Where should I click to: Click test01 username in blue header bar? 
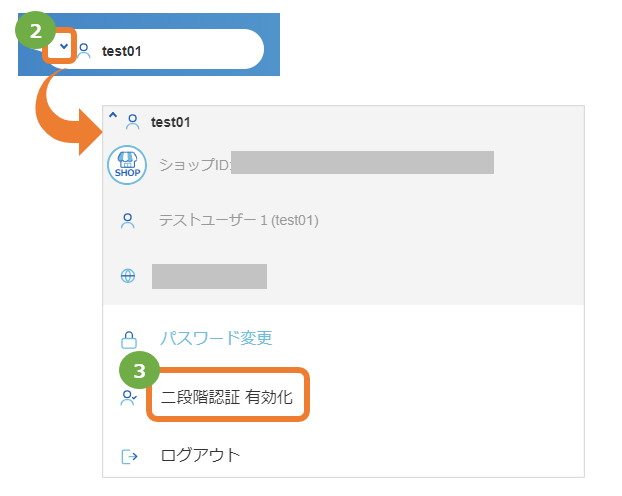coord(121,51)
